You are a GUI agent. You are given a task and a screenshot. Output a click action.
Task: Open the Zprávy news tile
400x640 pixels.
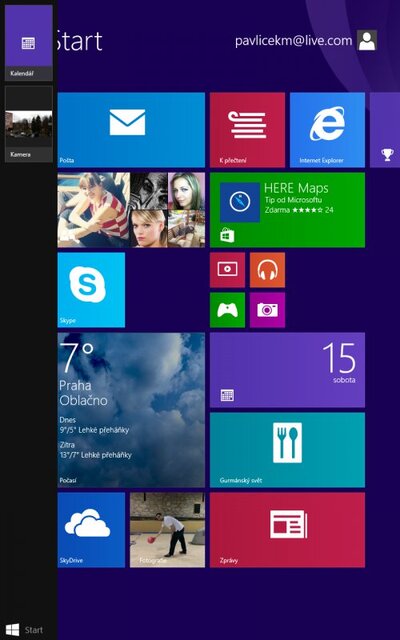point(287,530)
